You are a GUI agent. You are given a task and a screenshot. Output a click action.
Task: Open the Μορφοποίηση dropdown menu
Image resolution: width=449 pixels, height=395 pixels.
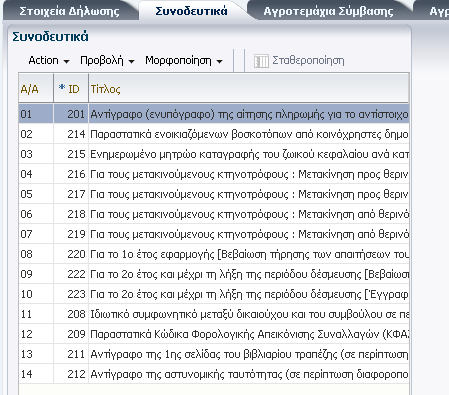[x=184, y=61]
